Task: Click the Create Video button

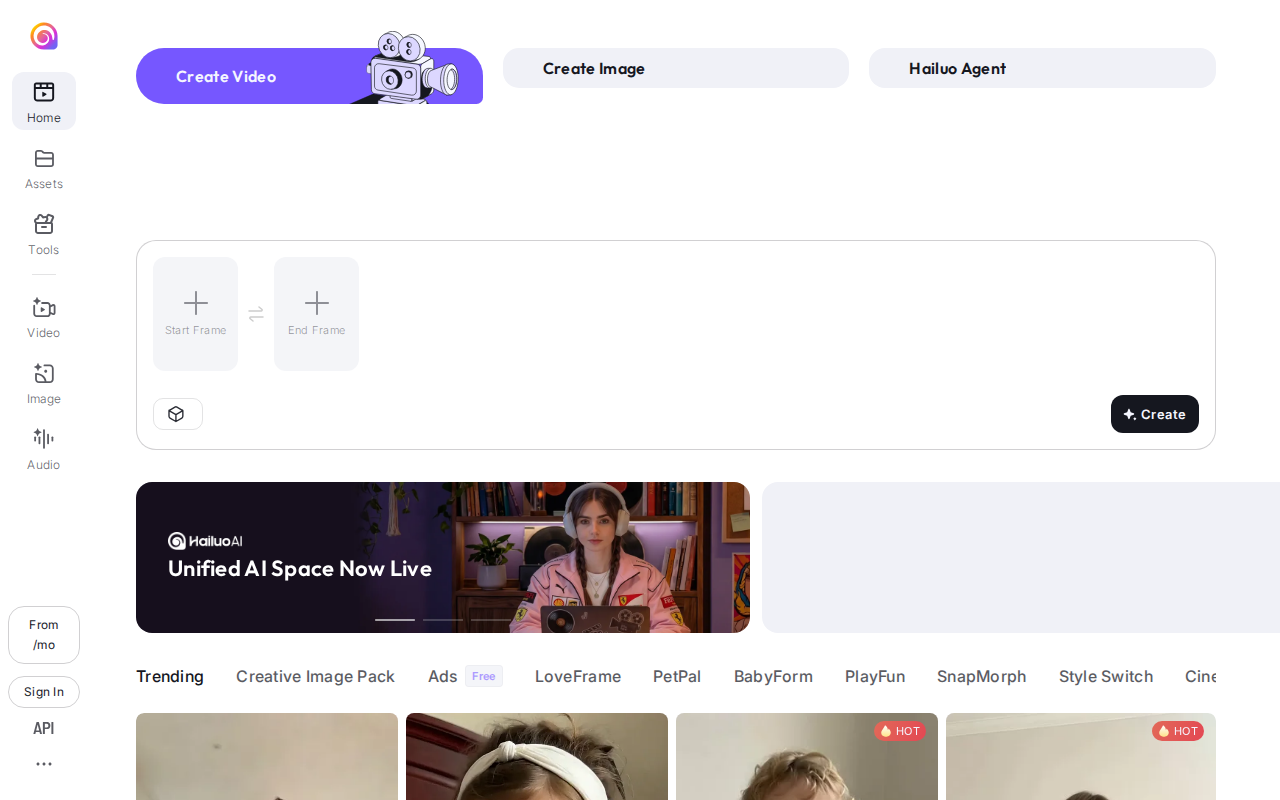Action: (309, 76)
